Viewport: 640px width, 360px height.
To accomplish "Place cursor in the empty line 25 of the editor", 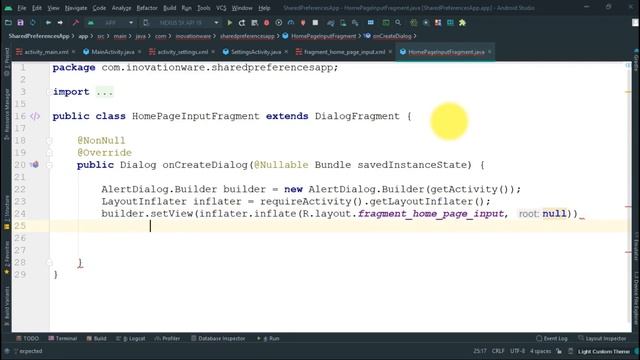I will pos(340,226).
